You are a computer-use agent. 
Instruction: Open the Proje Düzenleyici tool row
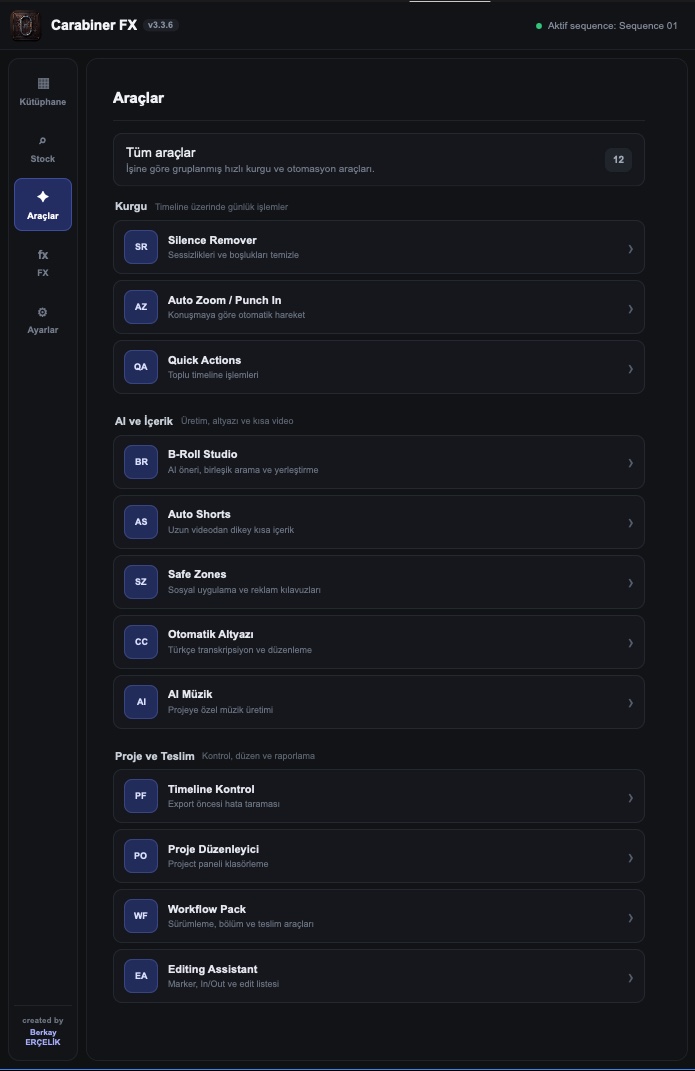click(x=379, y=856)
